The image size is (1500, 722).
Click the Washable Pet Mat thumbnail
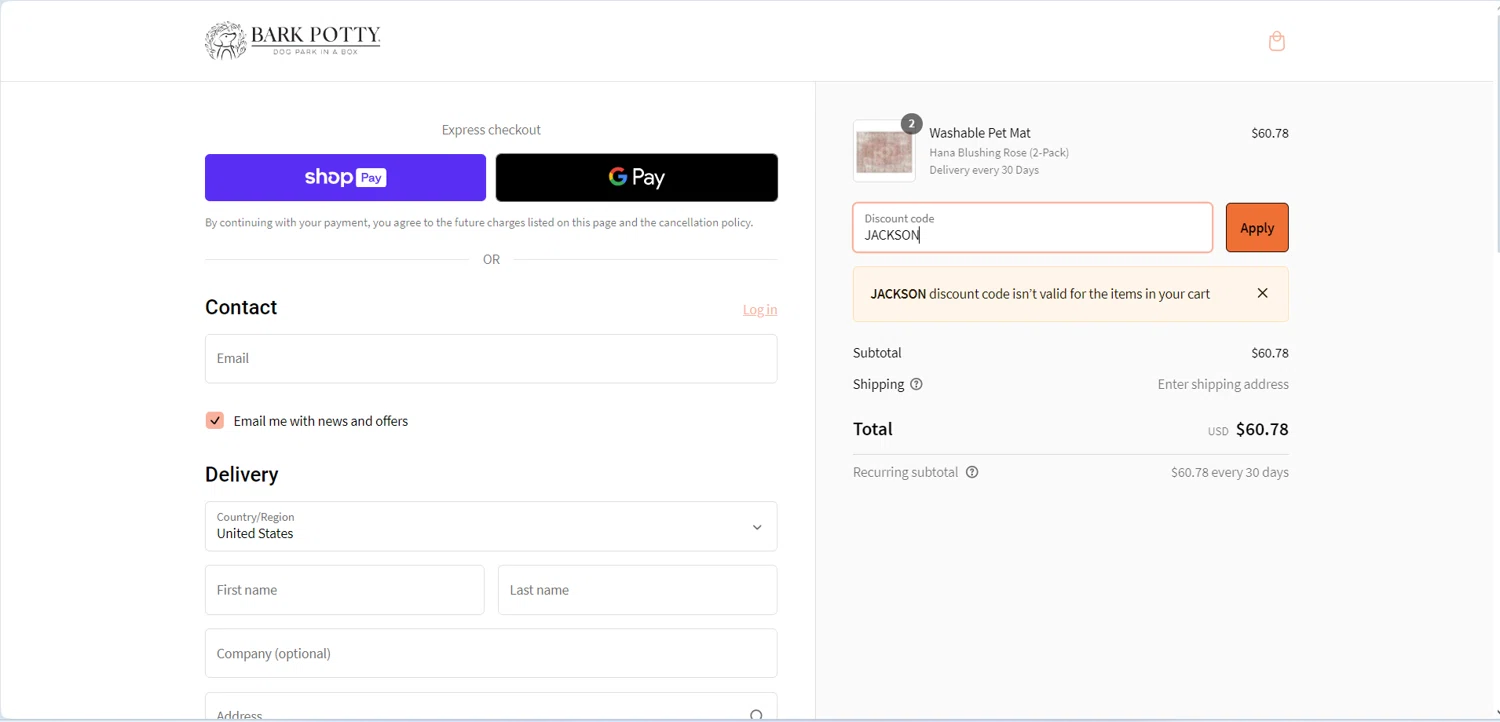click(x=884, y=151)
